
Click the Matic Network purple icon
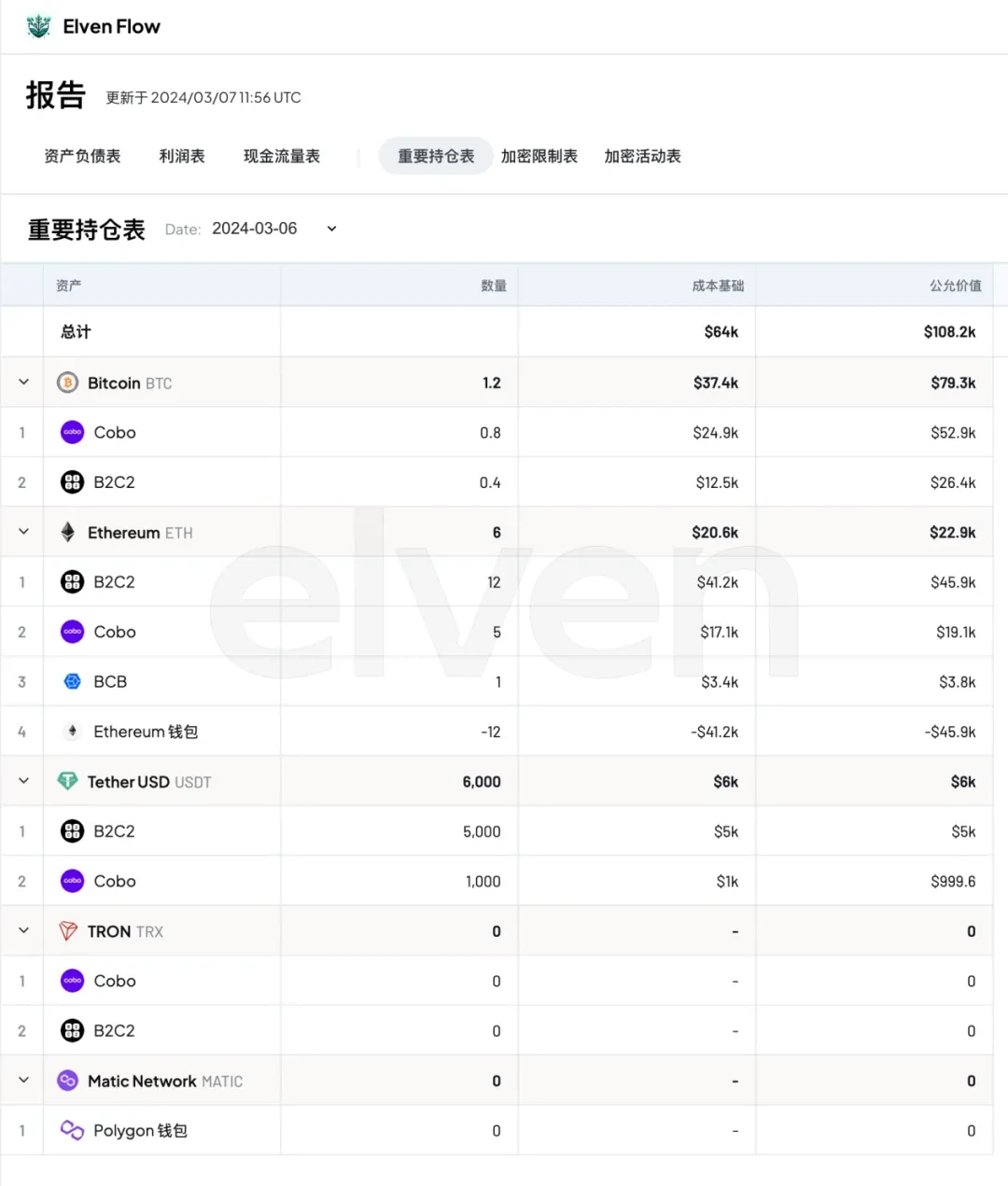[67, 1081]
